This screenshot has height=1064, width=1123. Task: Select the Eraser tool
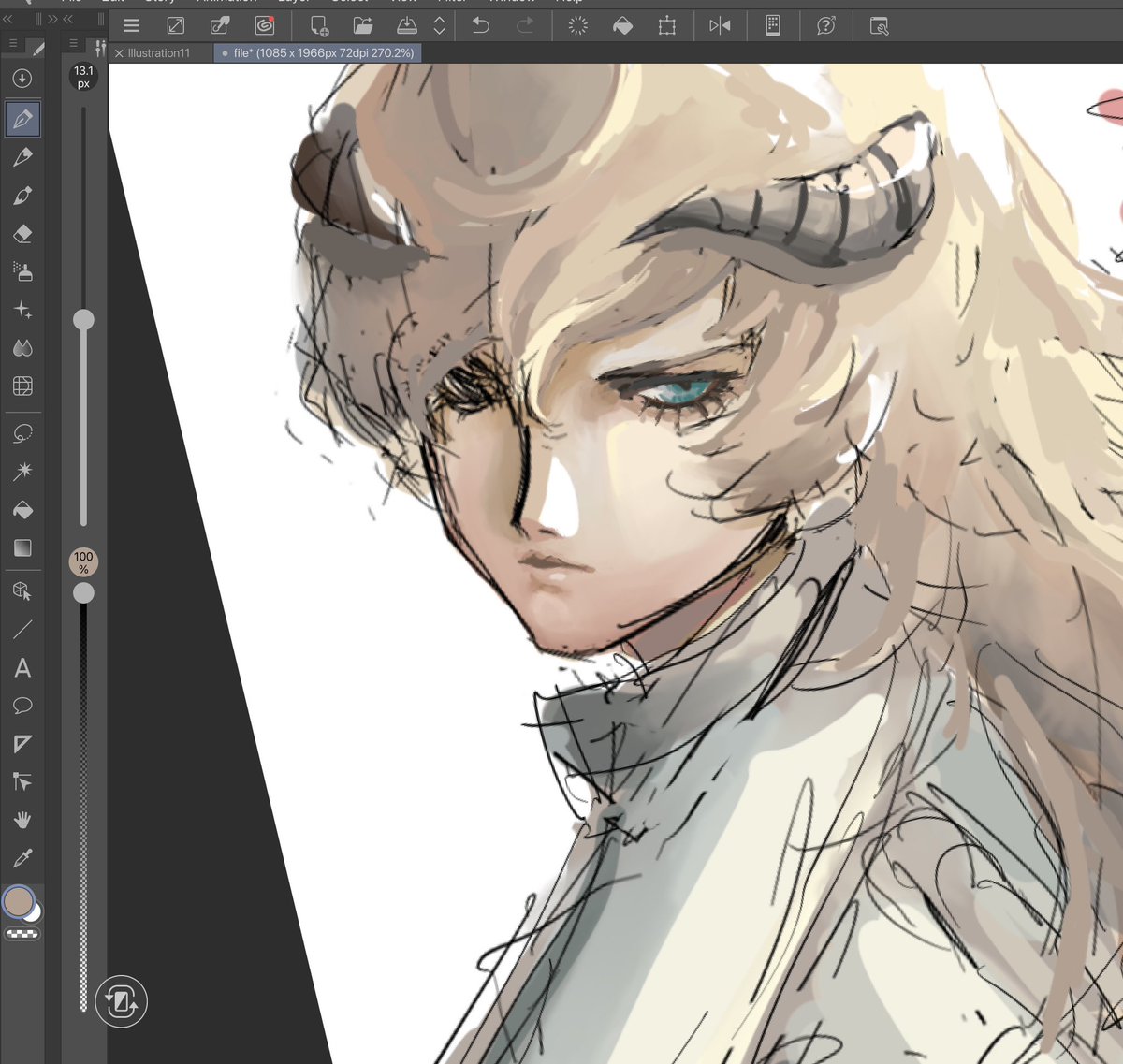click(x=22, y=234)
